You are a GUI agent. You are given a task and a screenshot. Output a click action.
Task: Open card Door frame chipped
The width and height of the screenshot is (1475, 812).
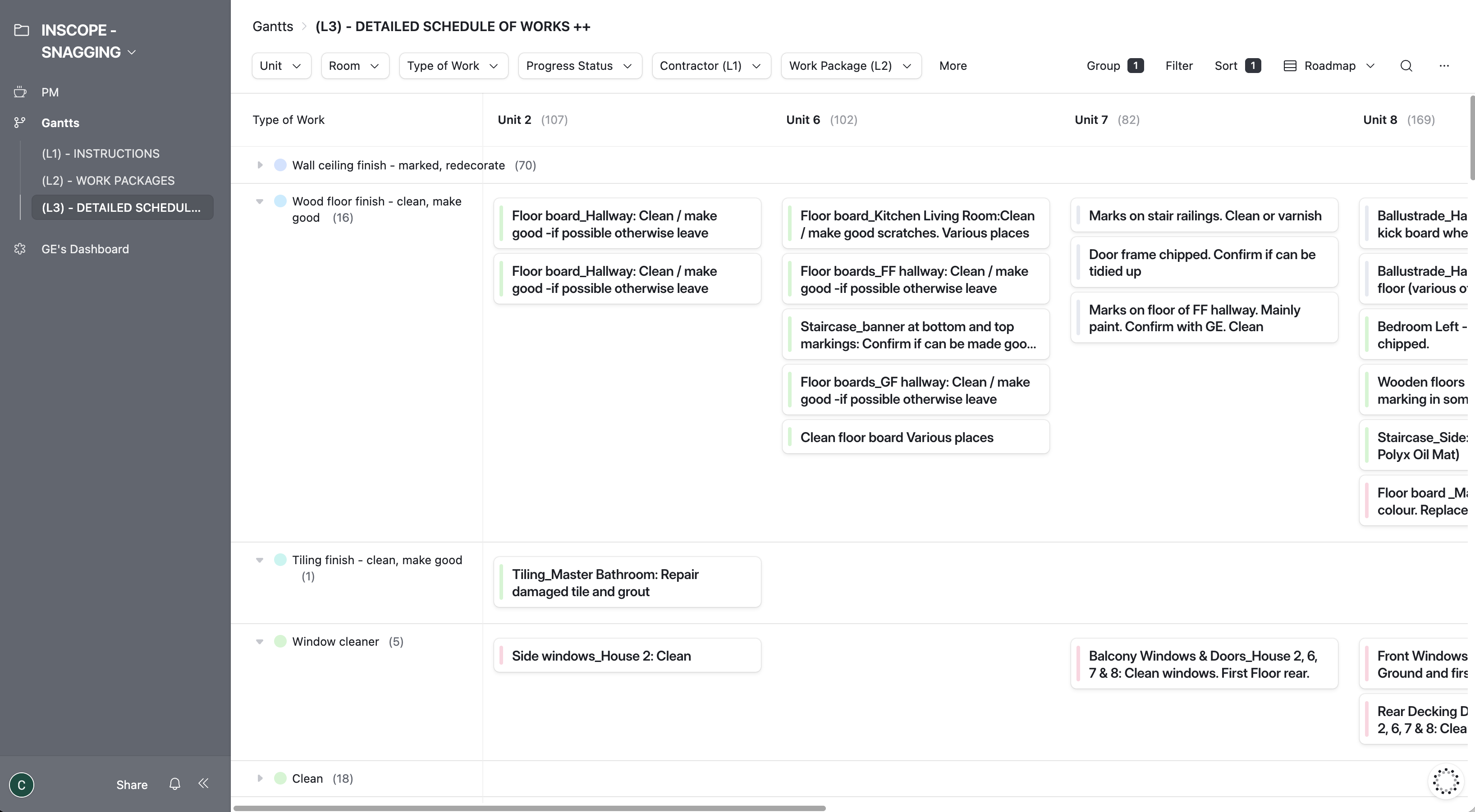pyautogui.click(x=1204, y=262)
